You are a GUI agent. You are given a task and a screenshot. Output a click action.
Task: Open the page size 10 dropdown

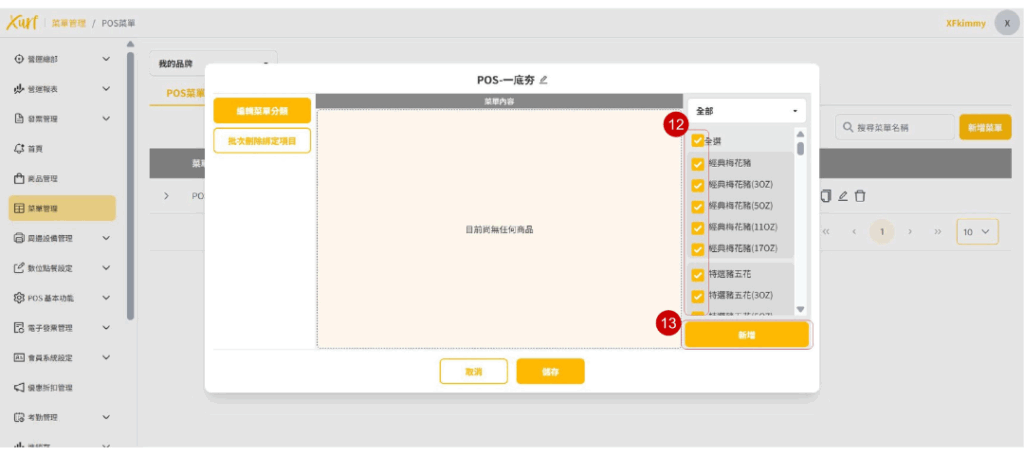tap(977, 232)
